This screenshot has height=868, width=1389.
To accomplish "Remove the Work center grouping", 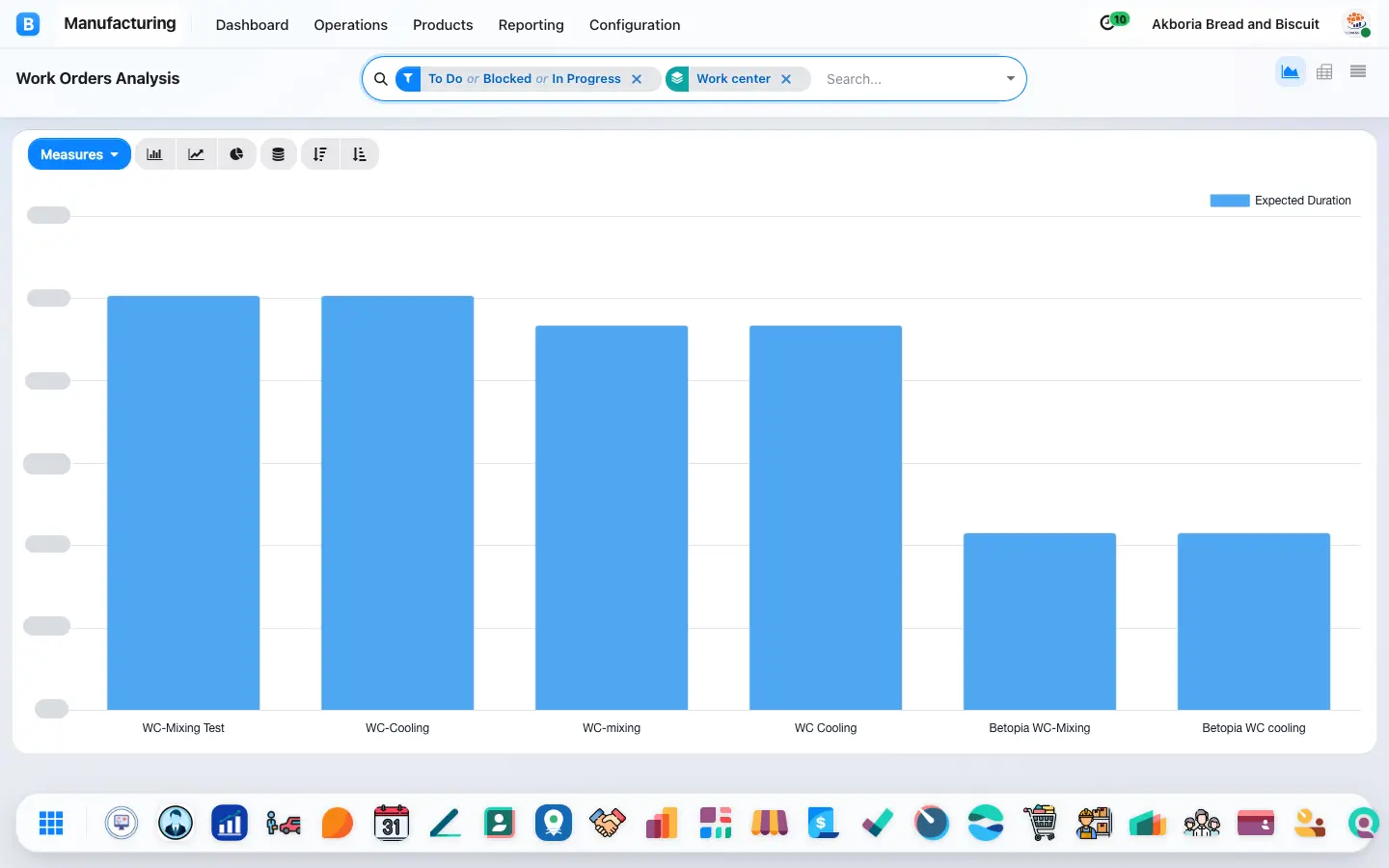I will click(786, 79).
